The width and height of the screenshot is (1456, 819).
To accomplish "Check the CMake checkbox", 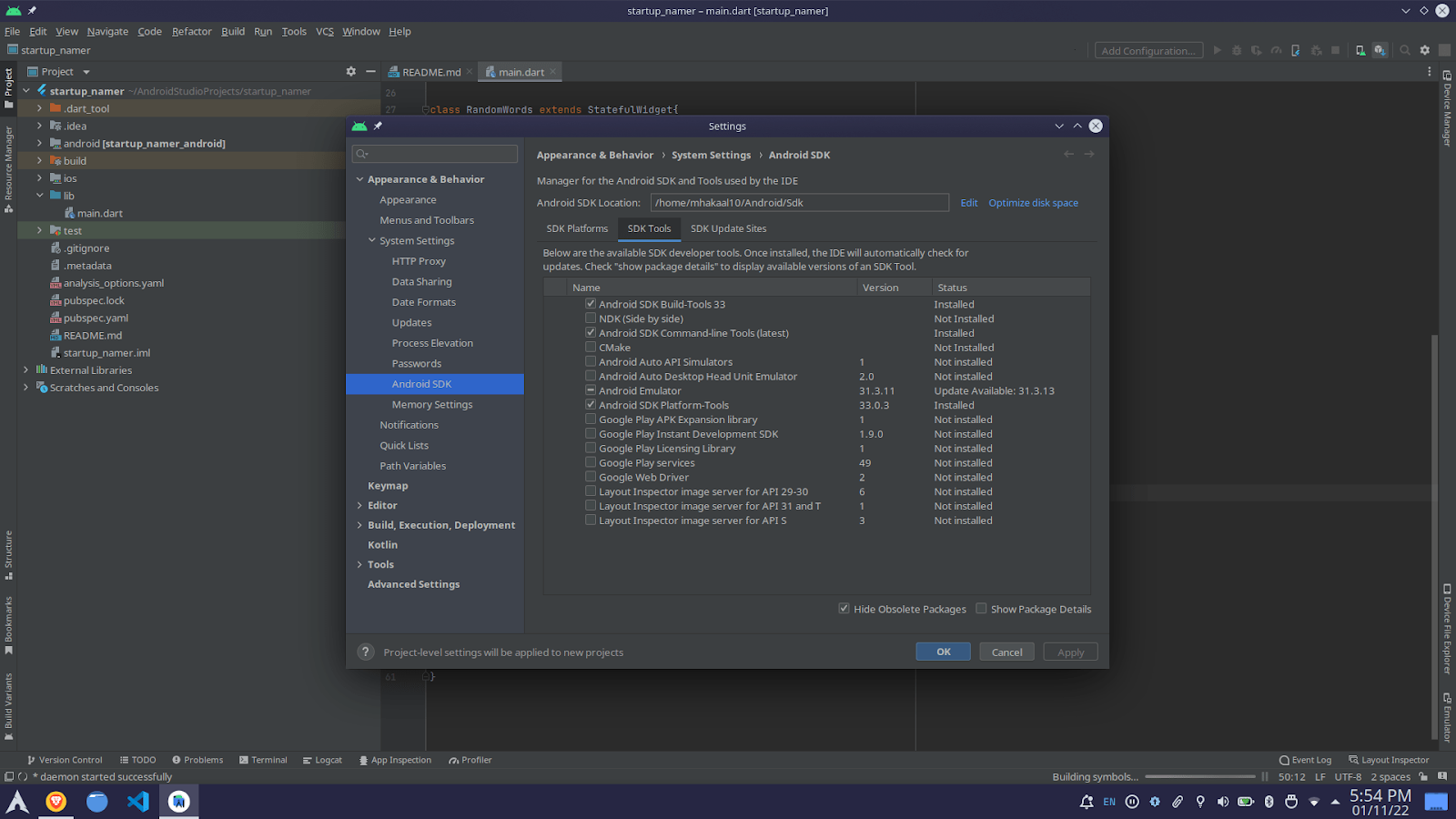I will (591, 348).
